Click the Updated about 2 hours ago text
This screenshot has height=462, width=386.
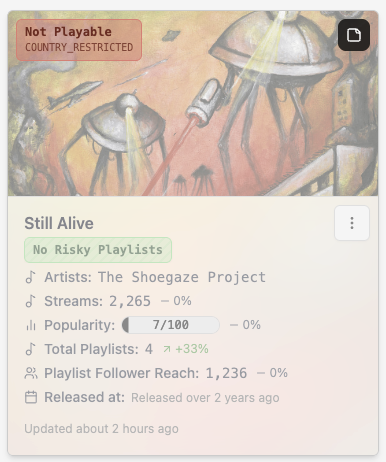101,429
